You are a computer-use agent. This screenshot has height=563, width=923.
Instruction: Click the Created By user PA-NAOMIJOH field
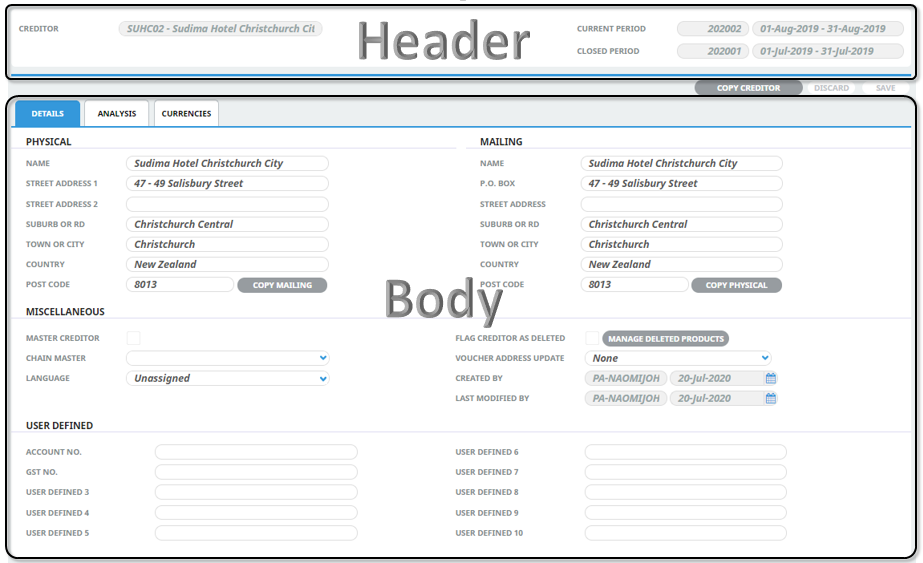(626, 379)
